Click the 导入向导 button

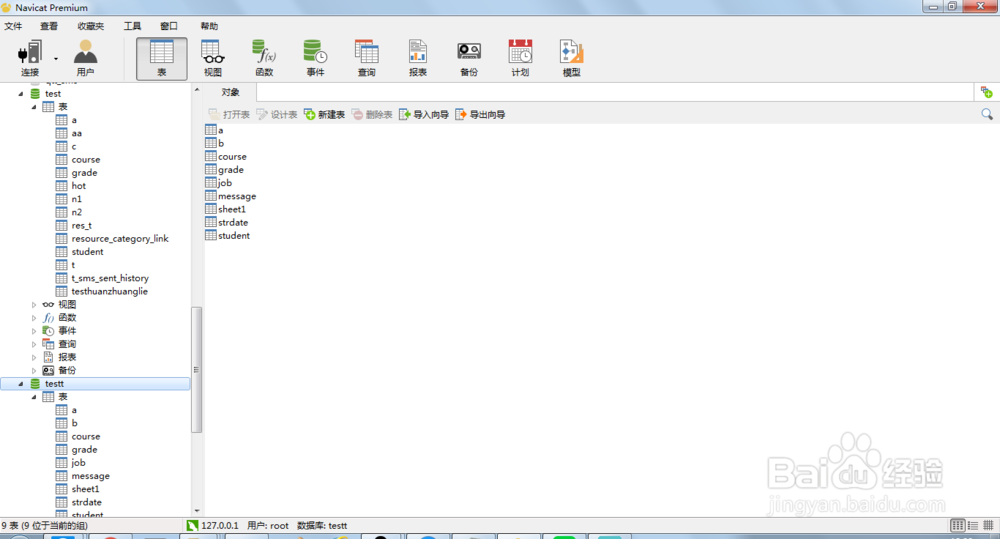[x=424, y=115]
